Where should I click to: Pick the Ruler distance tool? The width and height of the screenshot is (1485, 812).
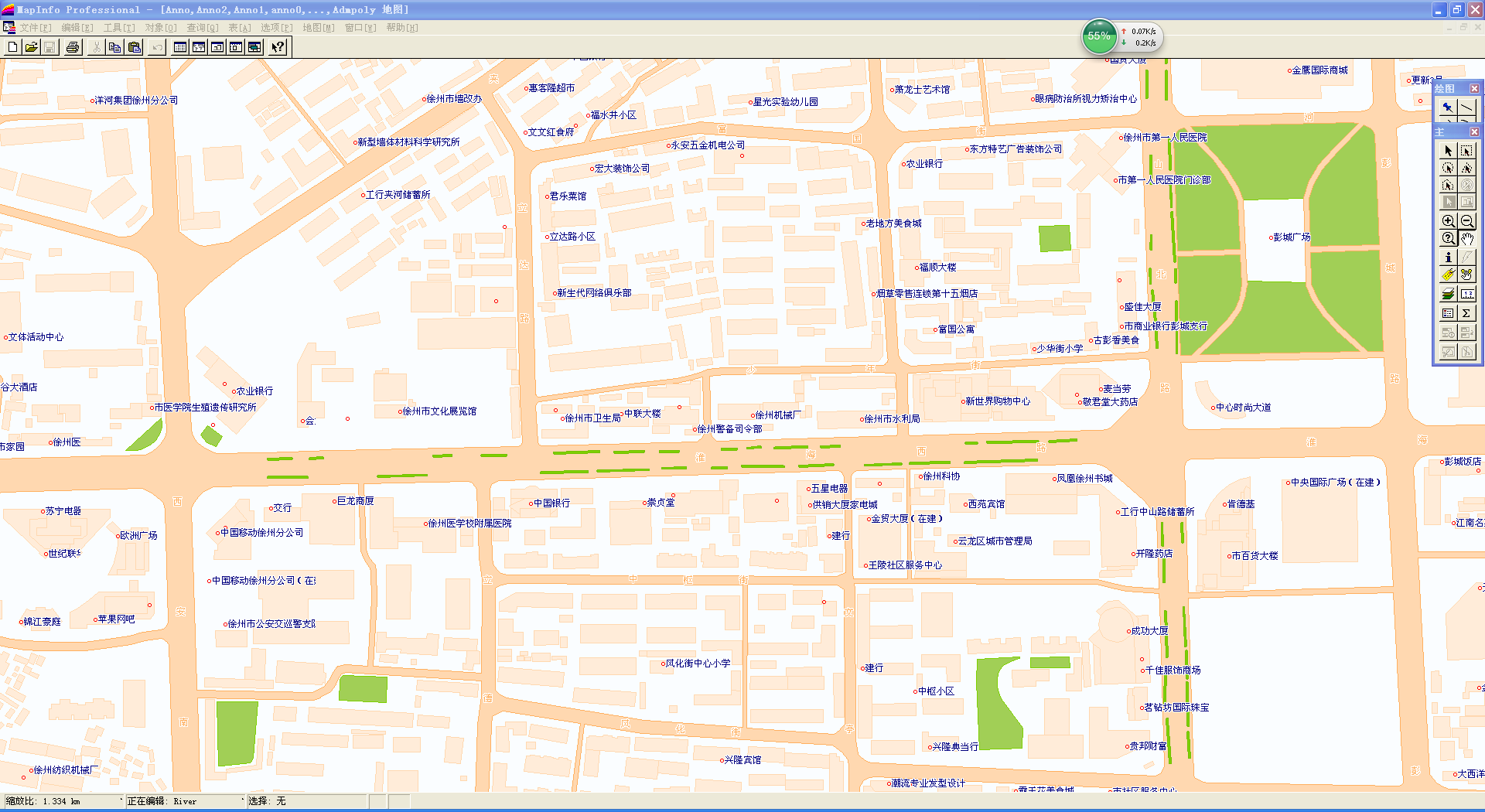point(1466,295)
